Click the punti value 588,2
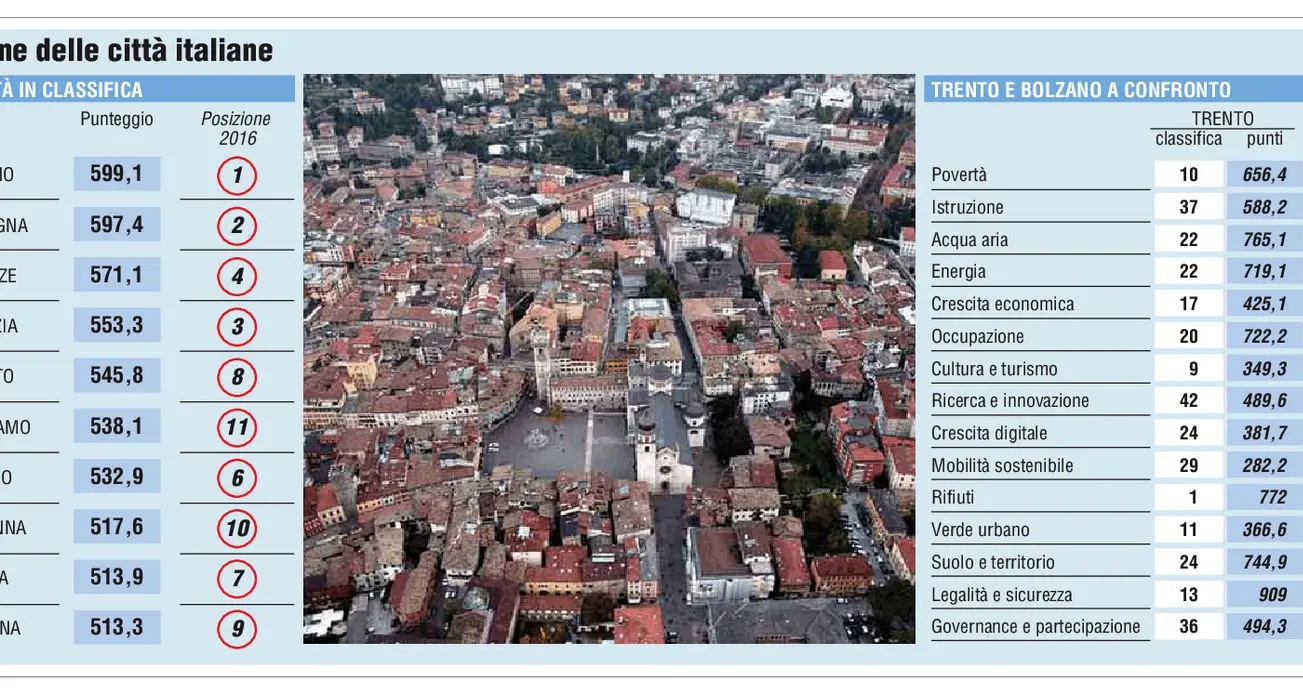Screen dimensions: 1303x697 pos(1265,207)
